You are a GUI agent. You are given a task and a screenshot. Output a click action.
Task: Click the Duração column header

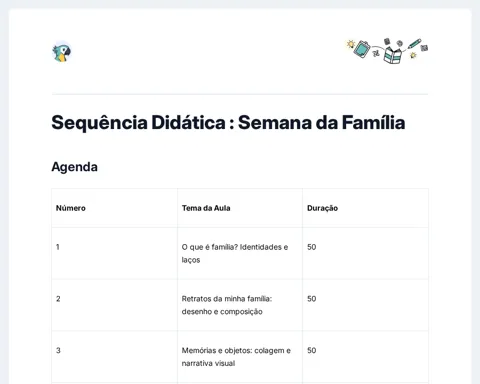pos(322,208)
